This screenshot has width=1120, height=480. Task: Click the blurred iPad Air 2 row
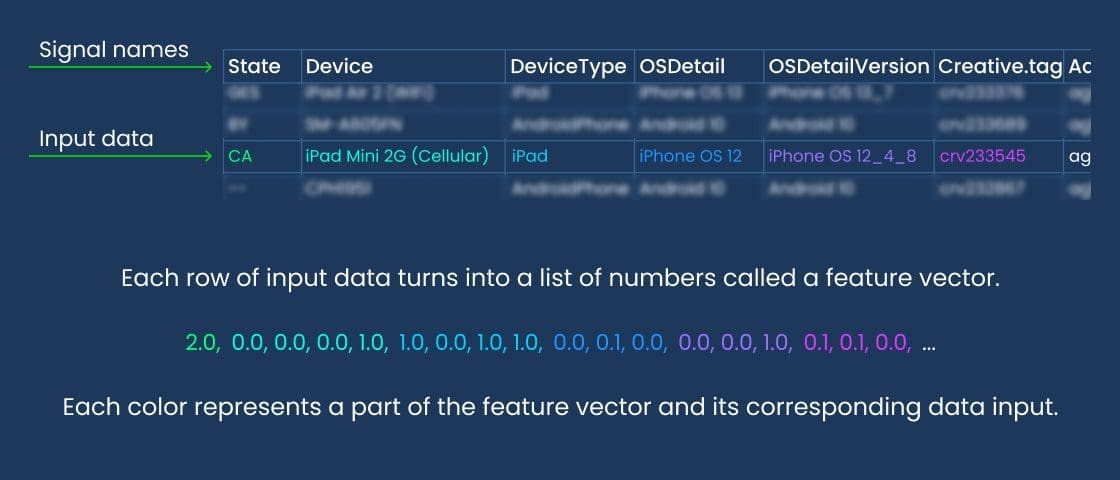[656, 94]
